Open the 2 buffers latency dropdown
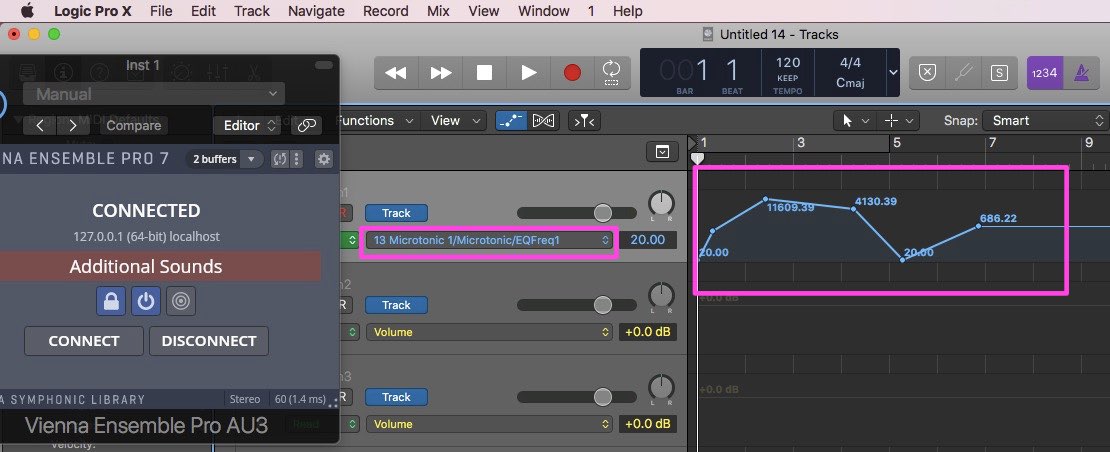 tap(224, 159)
